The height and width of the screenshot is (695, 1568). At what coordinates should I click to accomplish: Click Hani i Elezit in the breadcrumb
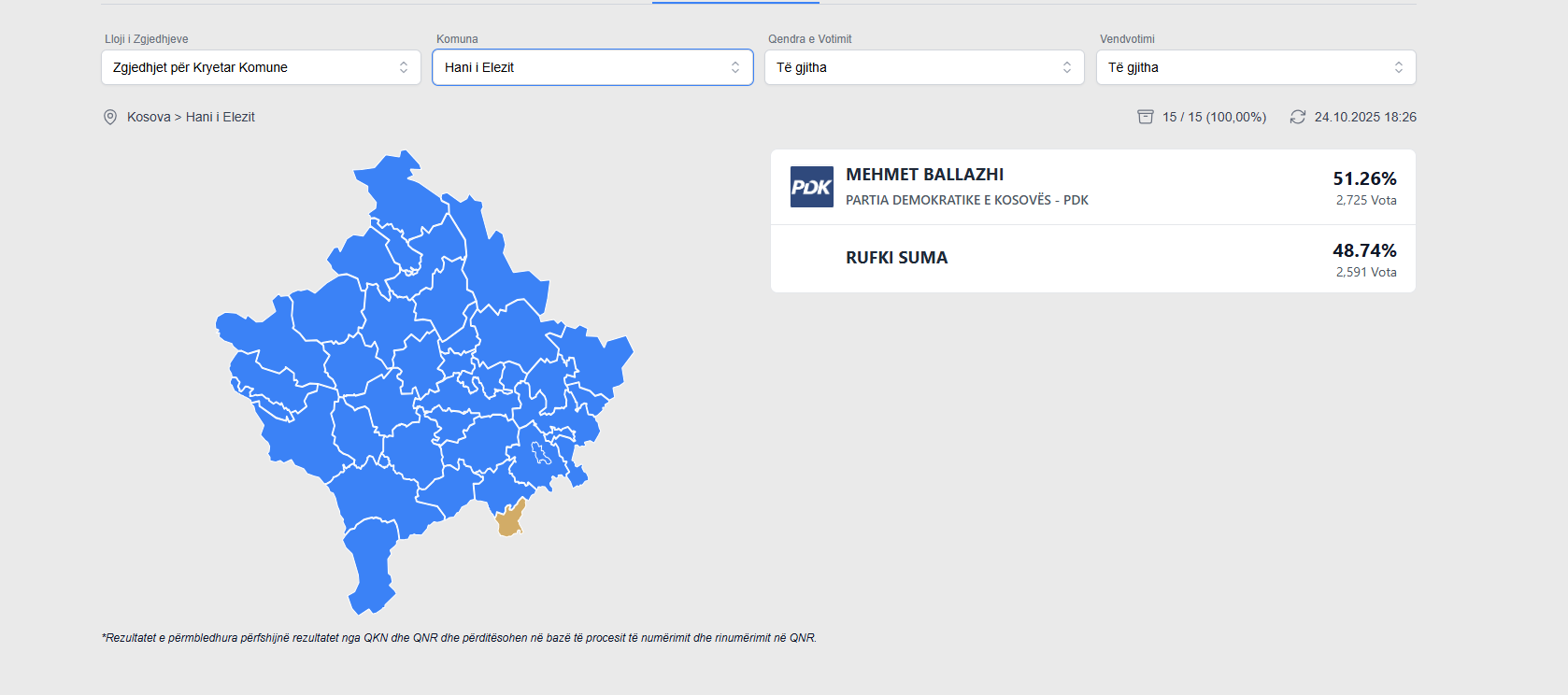click(x=221, y=117)
